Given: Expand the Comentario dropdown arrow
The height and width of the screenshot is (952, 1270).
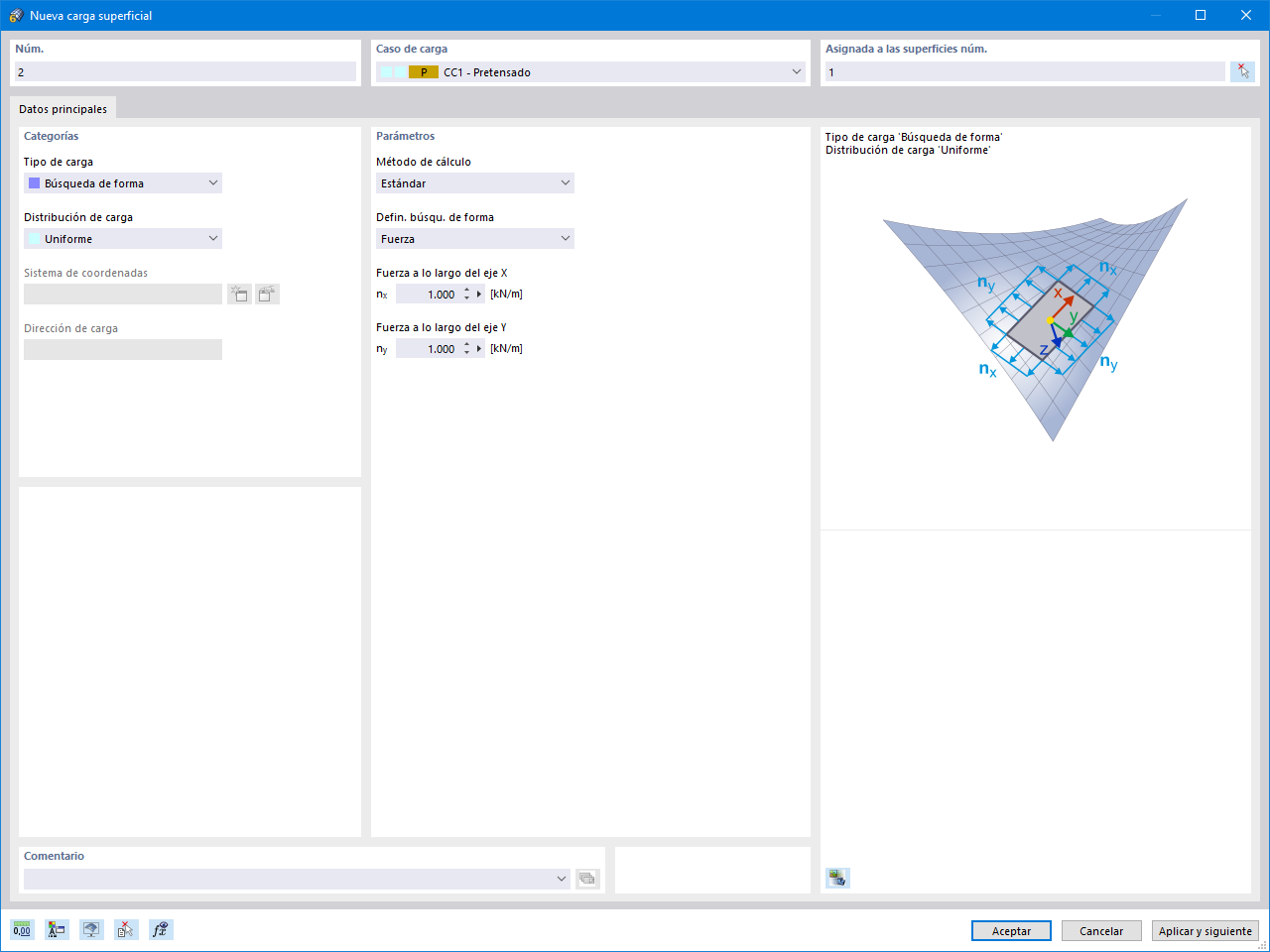Looking at the screenshot, I should [x=562, y=879].
